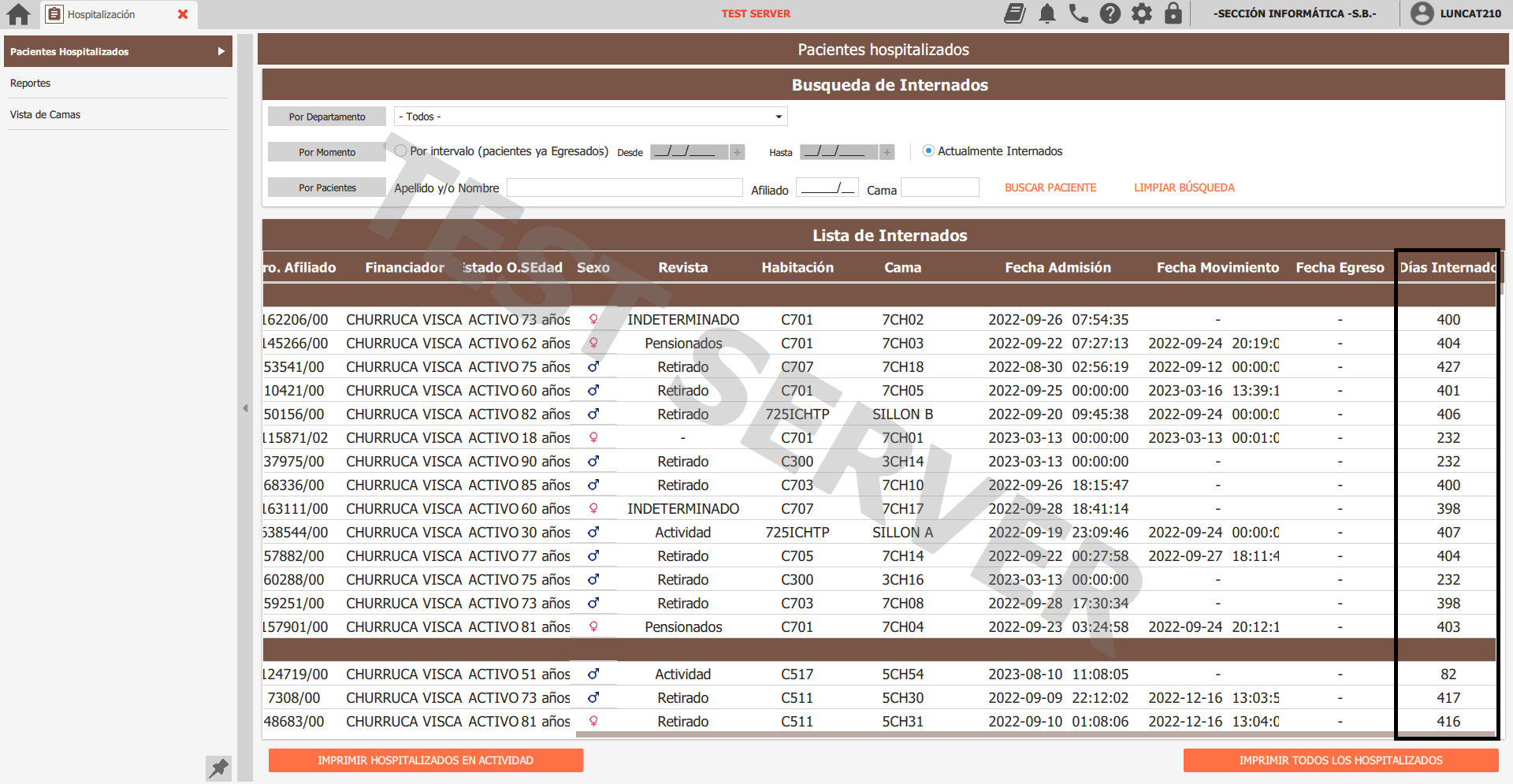The image size is (1513, 784).
Task: Click BUSCAR PACIENTE link
Action: (1050, 188)
